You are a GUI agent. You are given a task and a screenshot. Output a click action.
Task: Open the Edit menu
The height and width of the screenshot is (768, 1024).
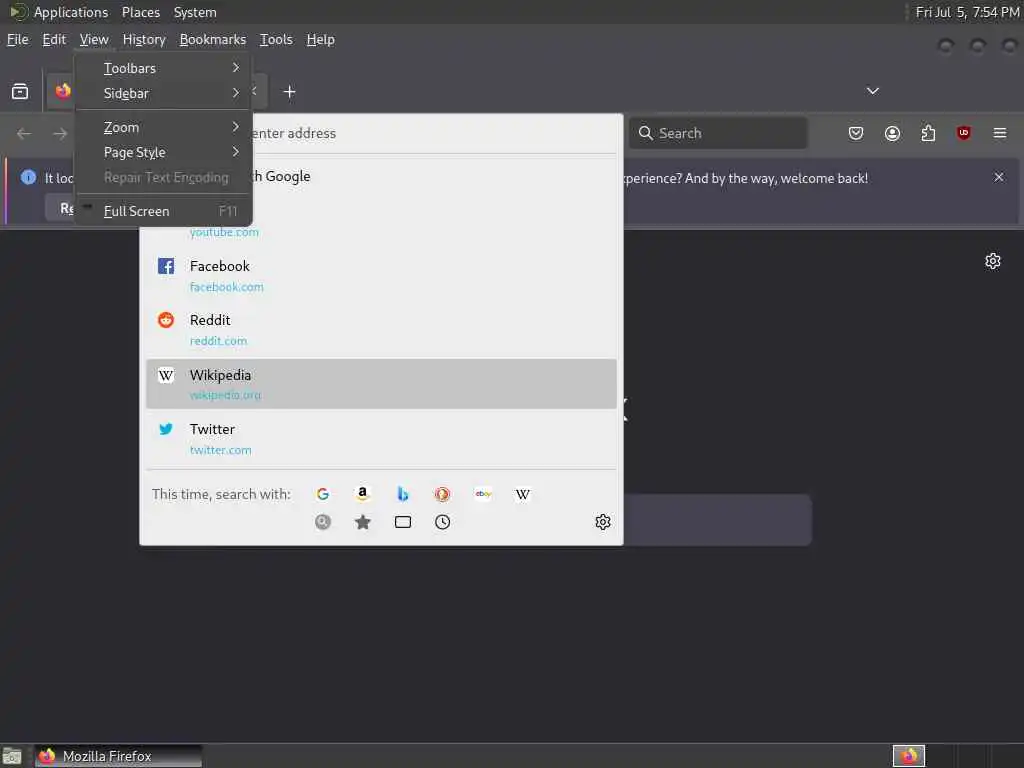tap(54, 39)
